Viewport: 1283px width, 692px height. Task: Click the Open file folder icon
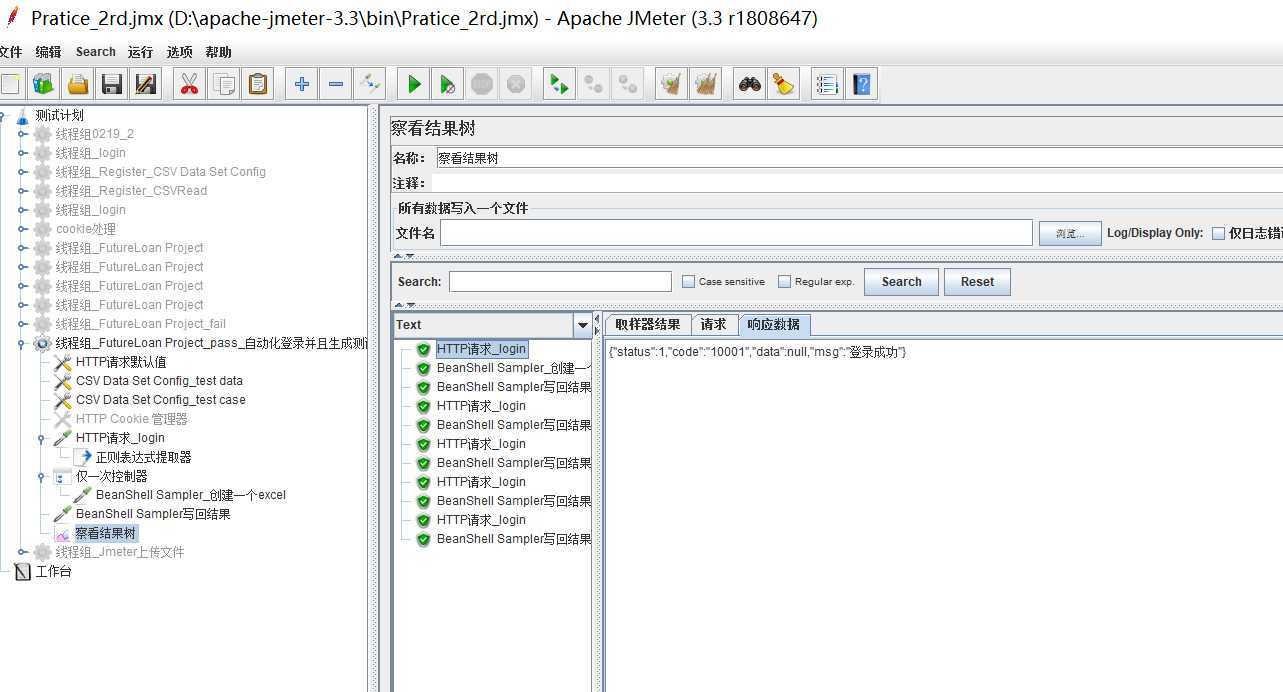tap(78, 84)
